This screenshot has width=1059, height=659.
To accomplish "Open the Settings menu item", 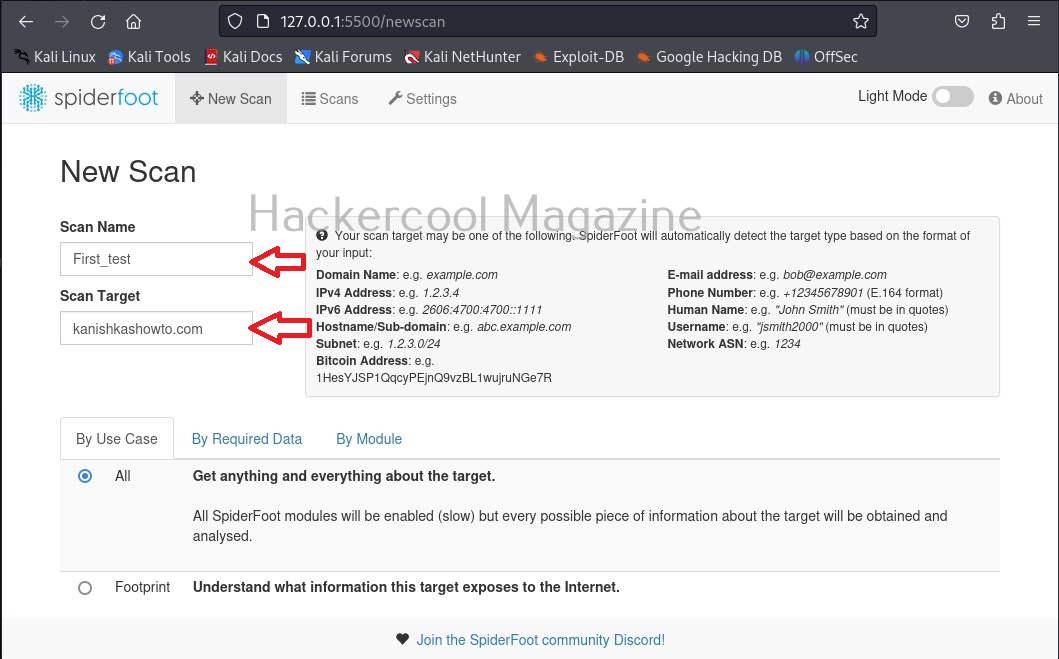I will point(423,99).
